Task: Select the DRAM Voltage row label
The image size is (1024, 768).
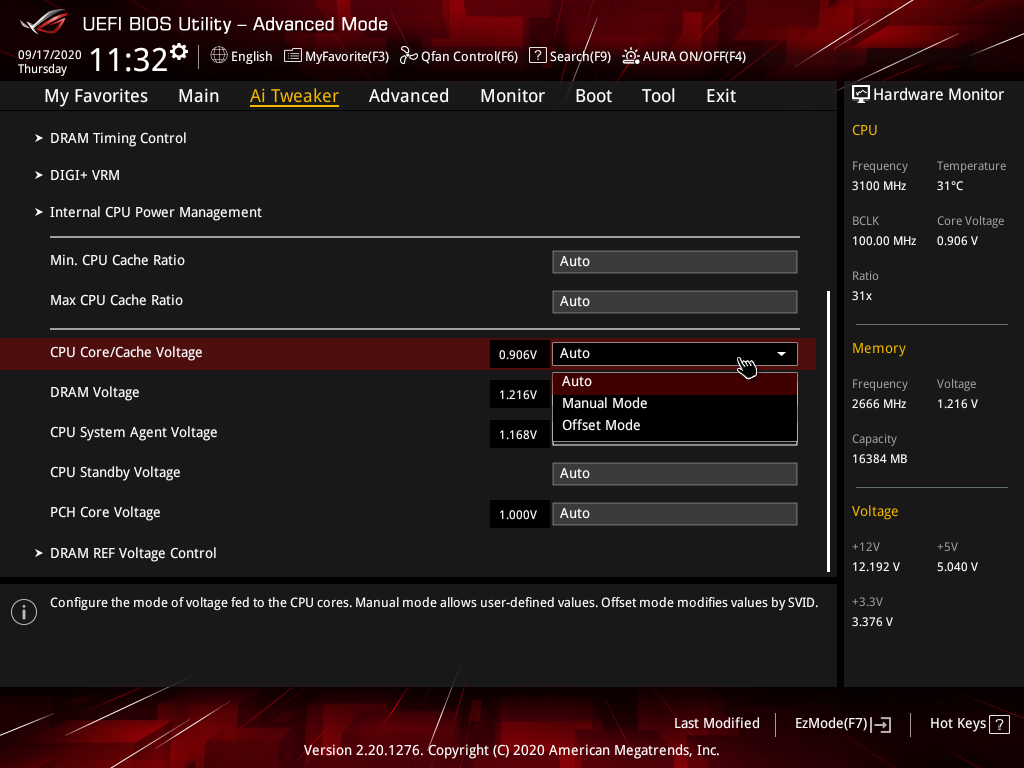Action: (x=95, y=392)
